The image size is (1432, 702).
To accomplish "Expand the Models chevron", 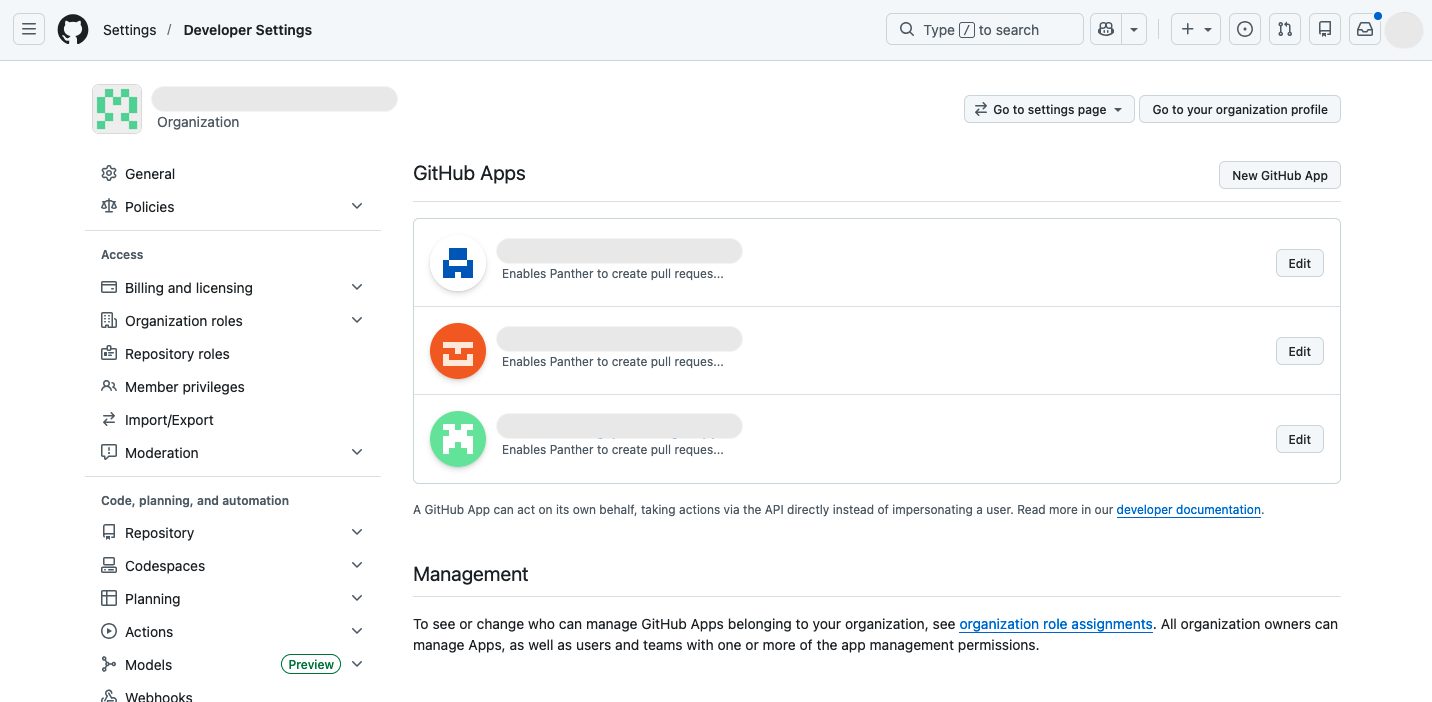I will pos(357,664).
